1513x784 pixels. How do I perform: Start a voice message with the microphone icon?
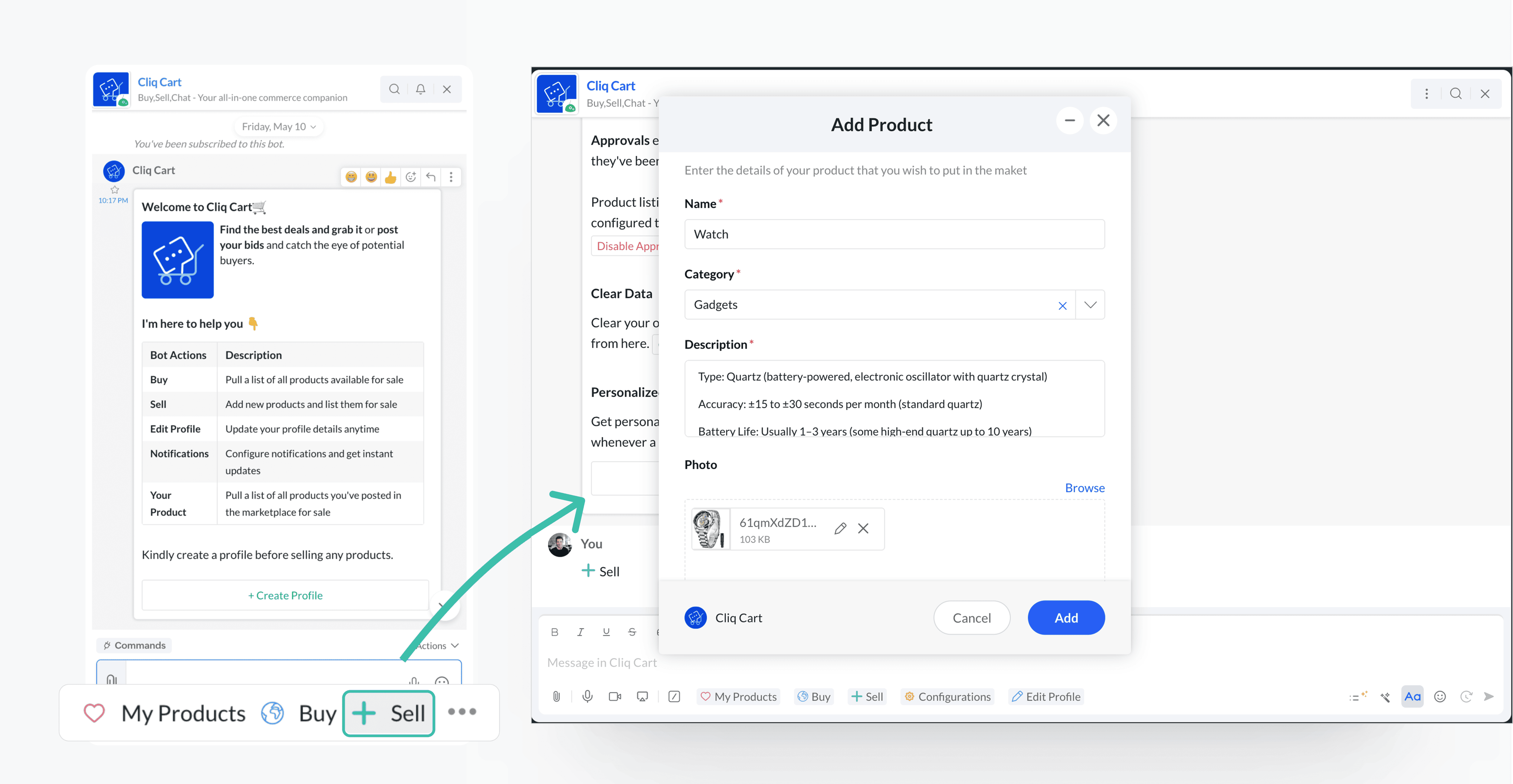(x=587, y=697)
